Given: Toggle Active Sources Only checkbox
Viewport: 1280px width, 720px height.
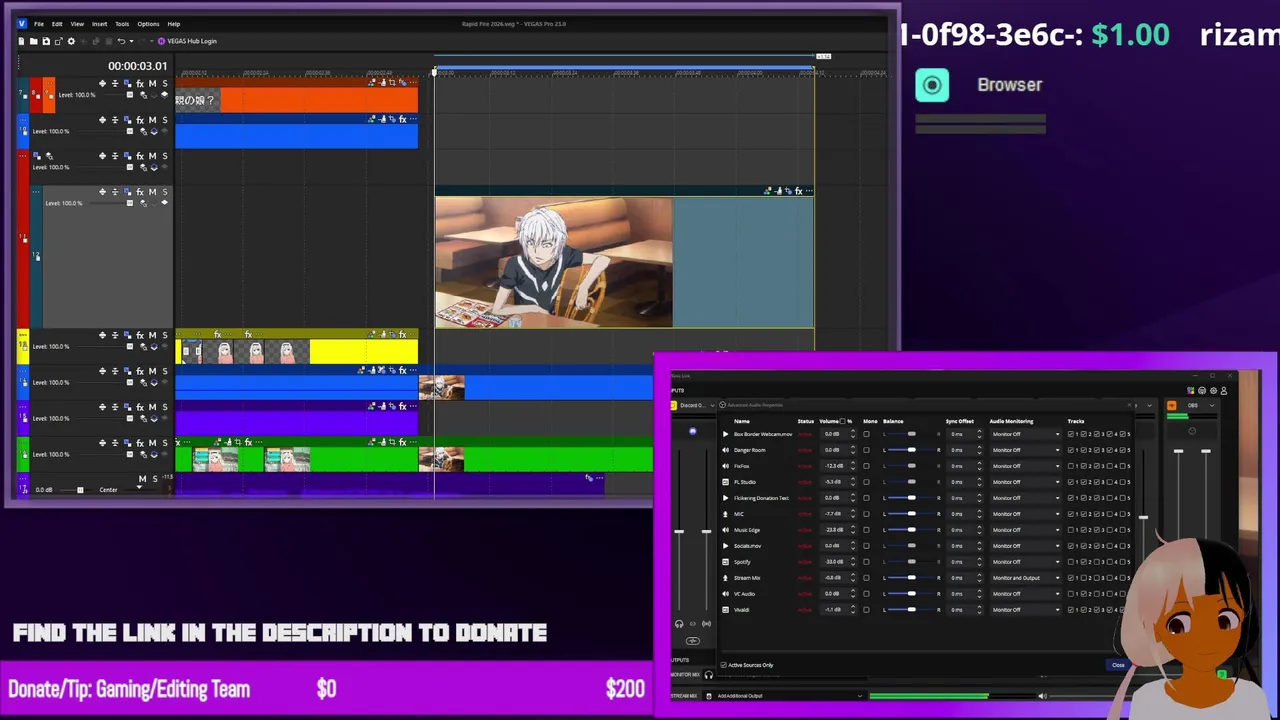Looking at the screenshot, I should point(723,665).
